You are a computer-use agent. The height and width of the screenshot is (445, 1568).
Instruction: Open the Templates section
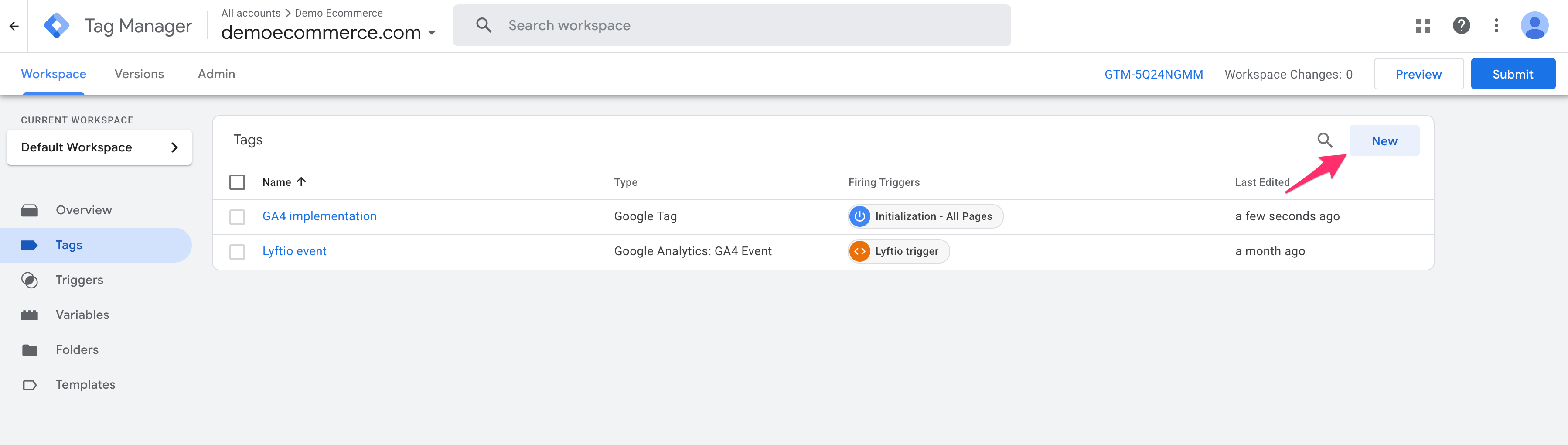85,384
